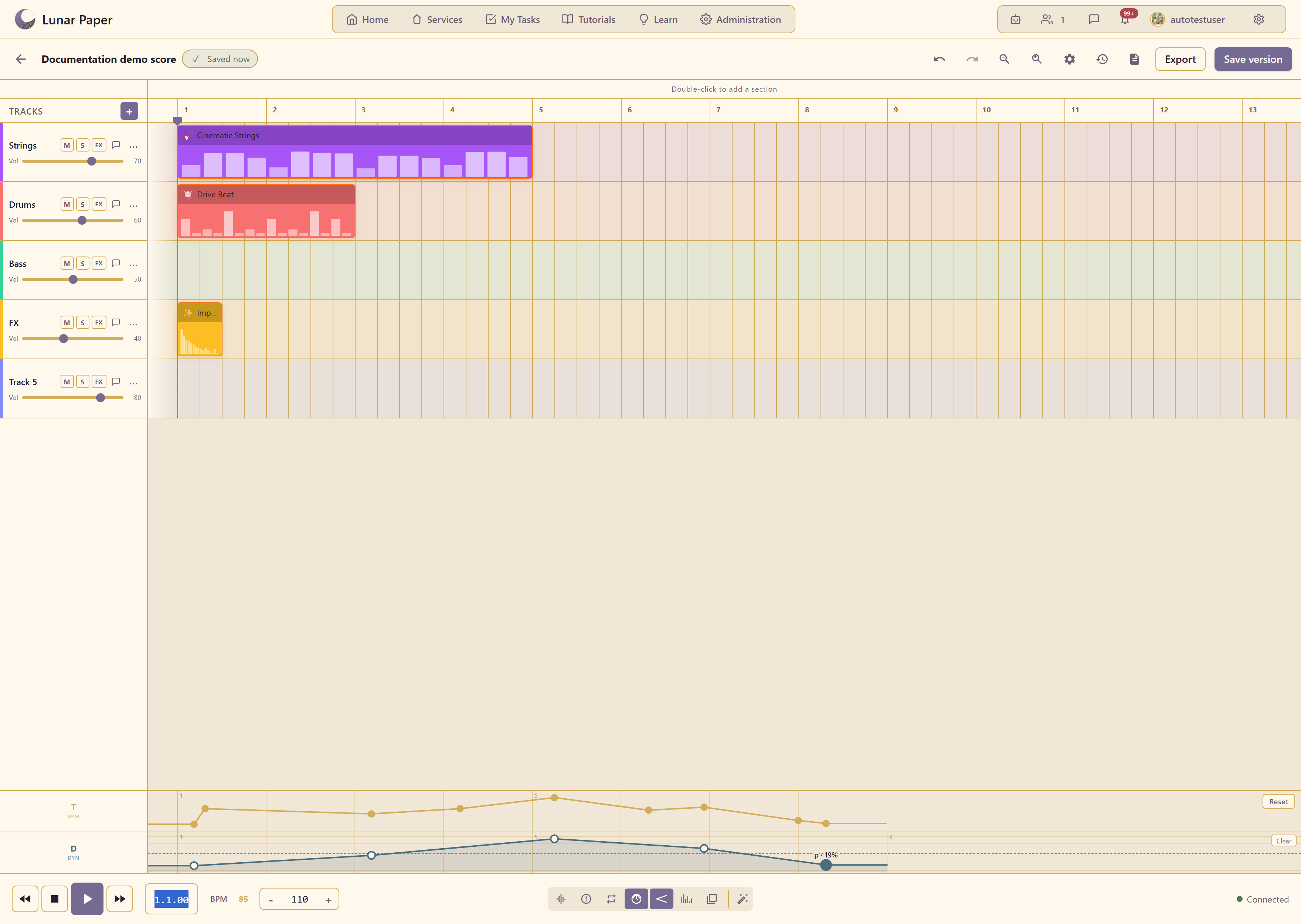
Task: Go to Home in navigation
Action: click(367, 19)
